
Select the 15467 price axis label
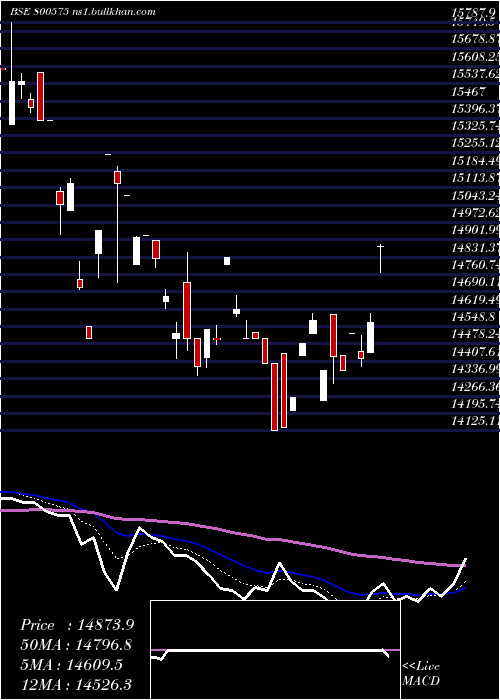[x=468, y=92]
